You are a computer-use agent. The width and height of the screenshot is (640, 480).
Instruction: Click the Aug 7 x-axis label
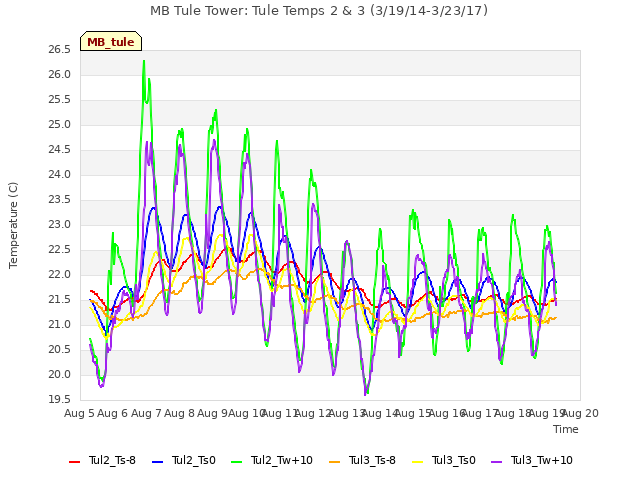(146, 413)
